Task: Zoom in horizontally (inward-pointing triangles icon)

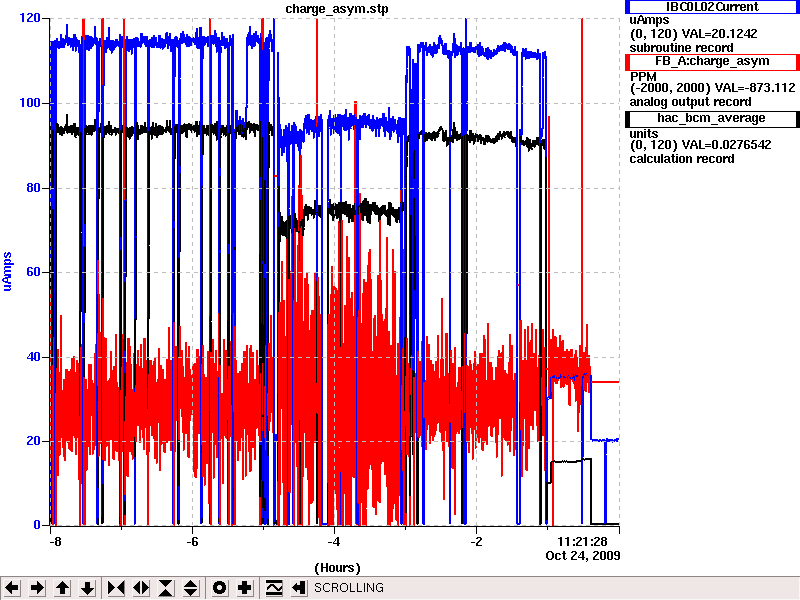Action: (x=116, y=588)
